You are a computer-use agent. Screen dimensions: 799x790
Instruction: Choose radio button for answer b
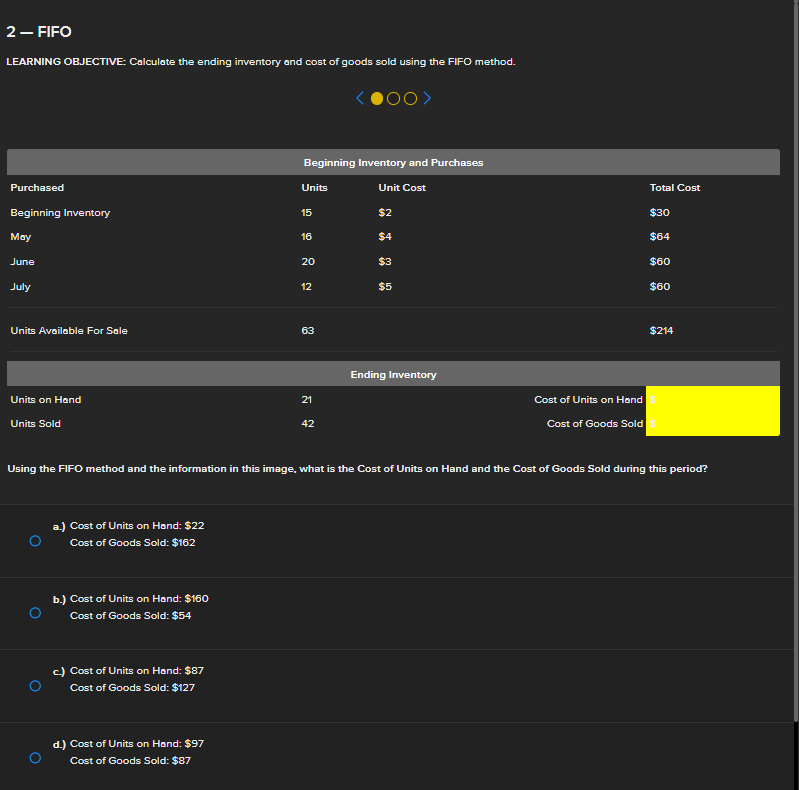point(35,613)
